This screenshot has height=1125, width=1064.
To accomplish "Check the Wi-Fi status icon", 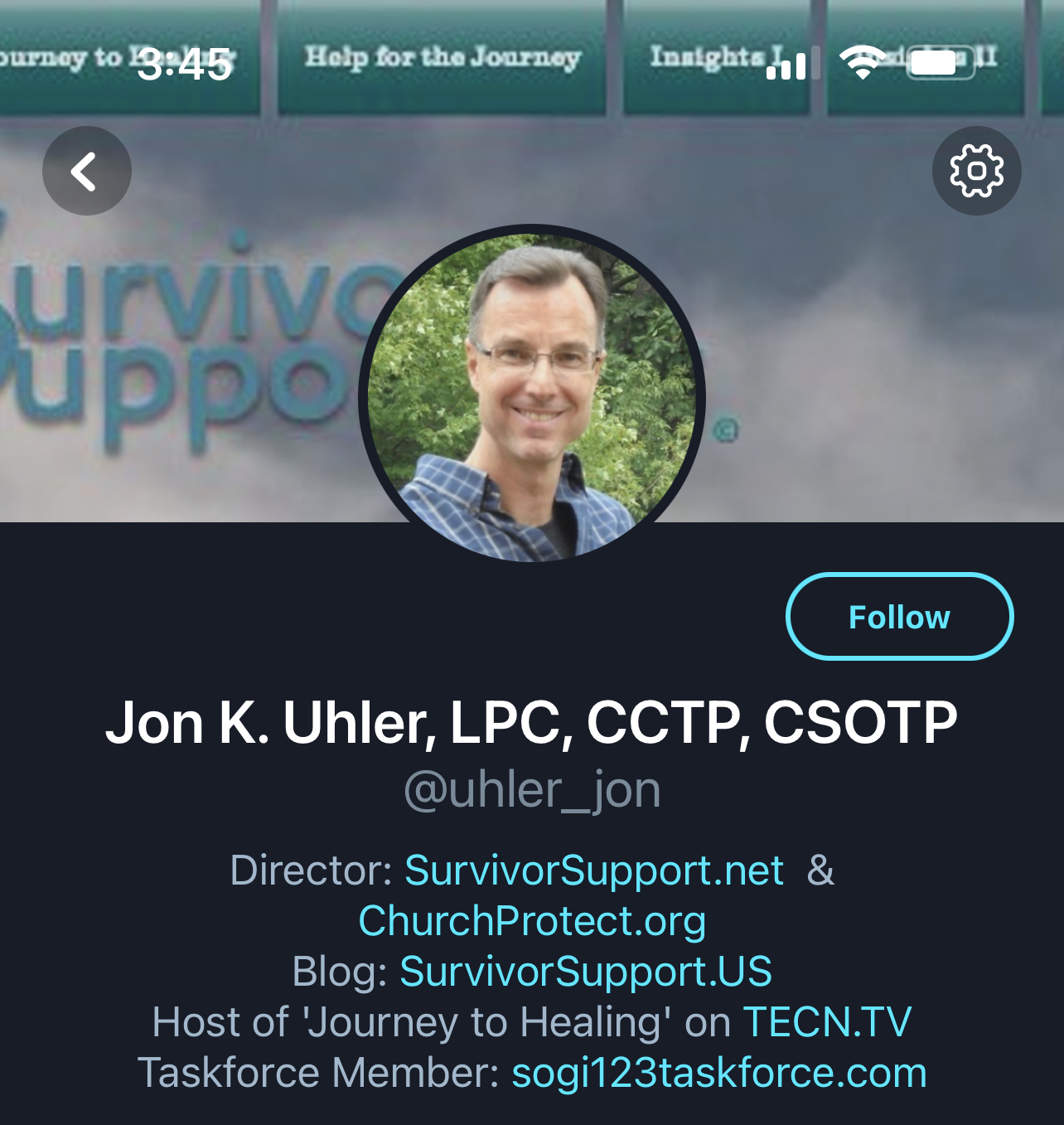I will click(863, 63).
